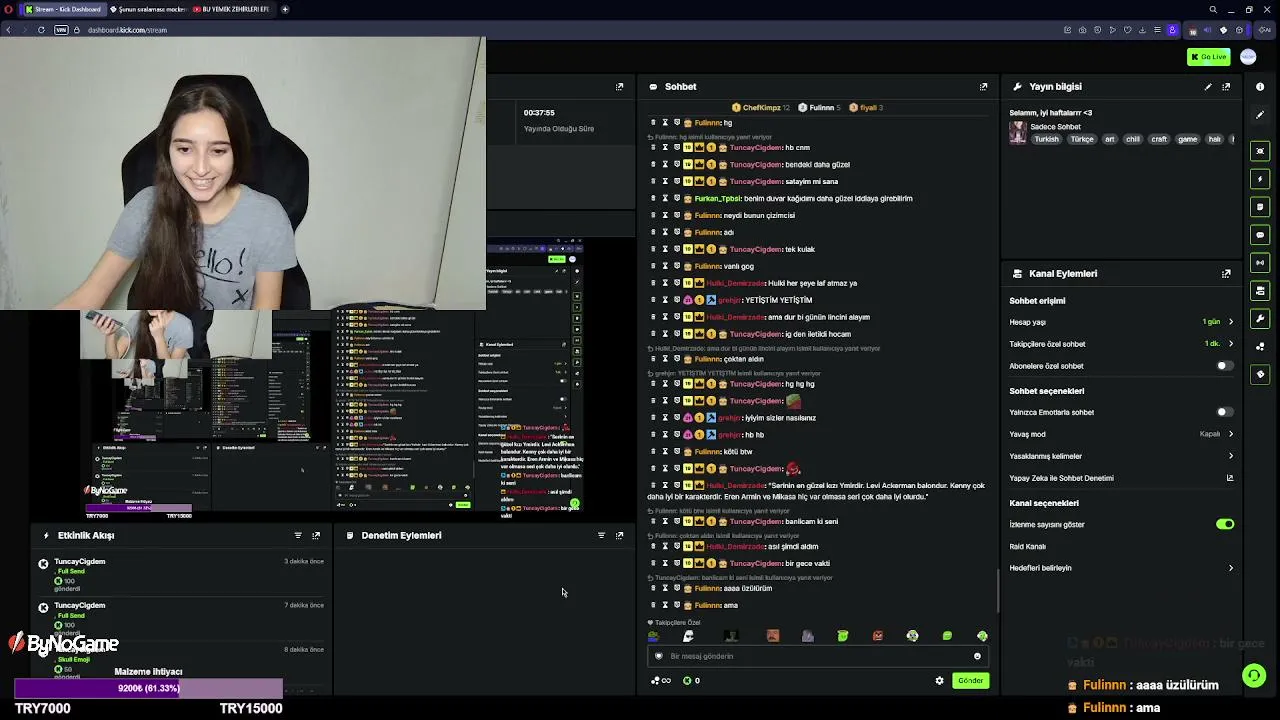Expand Hesap yaşı setting

pyautogui.click(x=1121, y=322)
